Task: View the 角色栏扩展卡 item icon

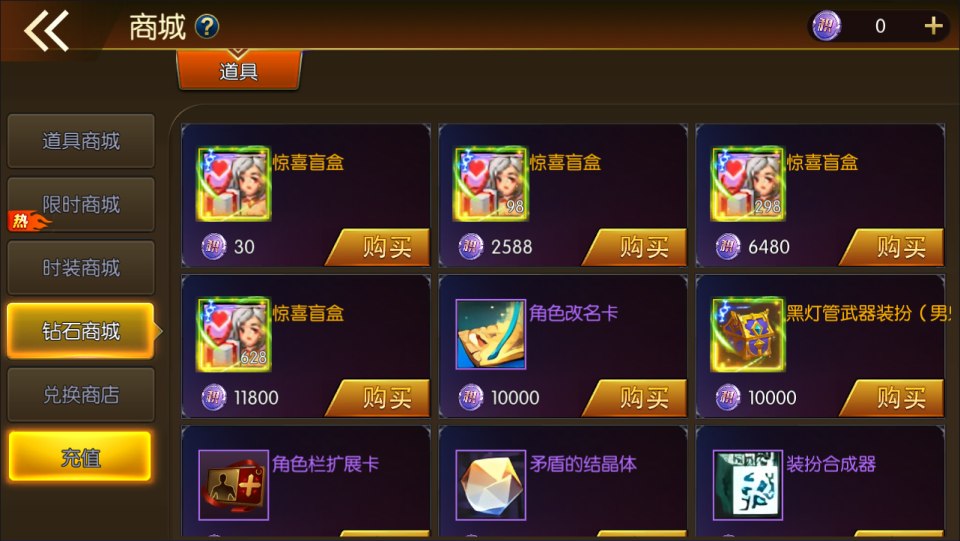Action: pyautogui.click(x=234, y=485)
